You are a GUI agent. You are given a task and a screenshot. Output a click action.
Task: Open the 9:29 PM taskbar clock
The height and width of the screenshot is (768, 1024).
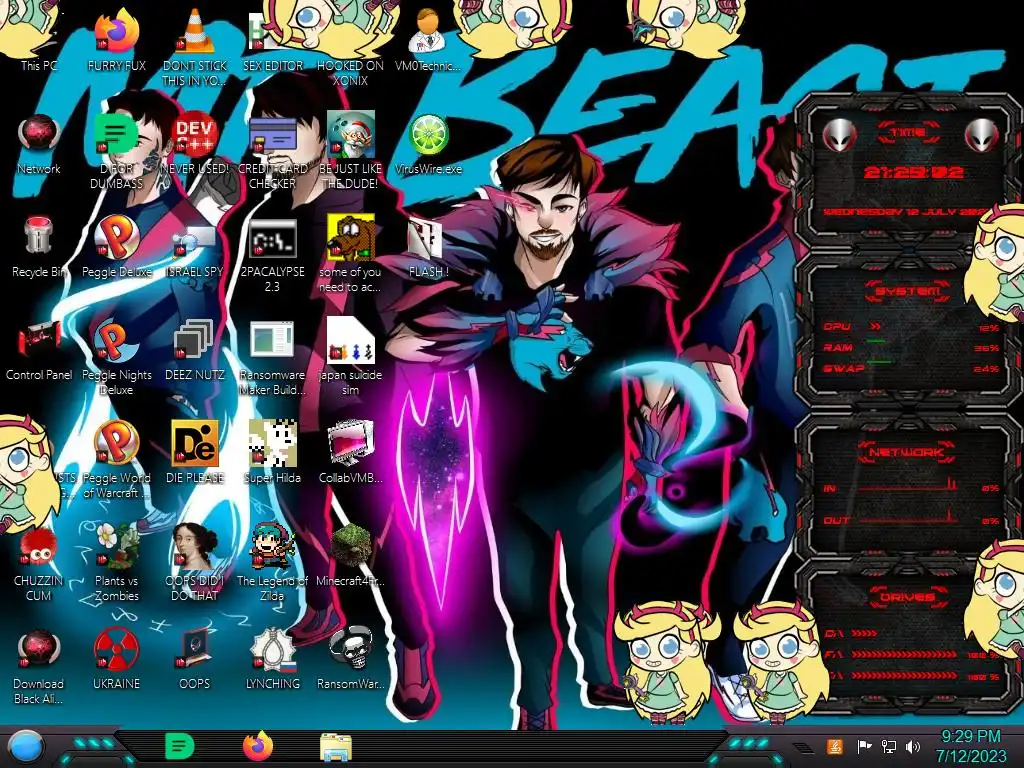[x=970, y=746]
